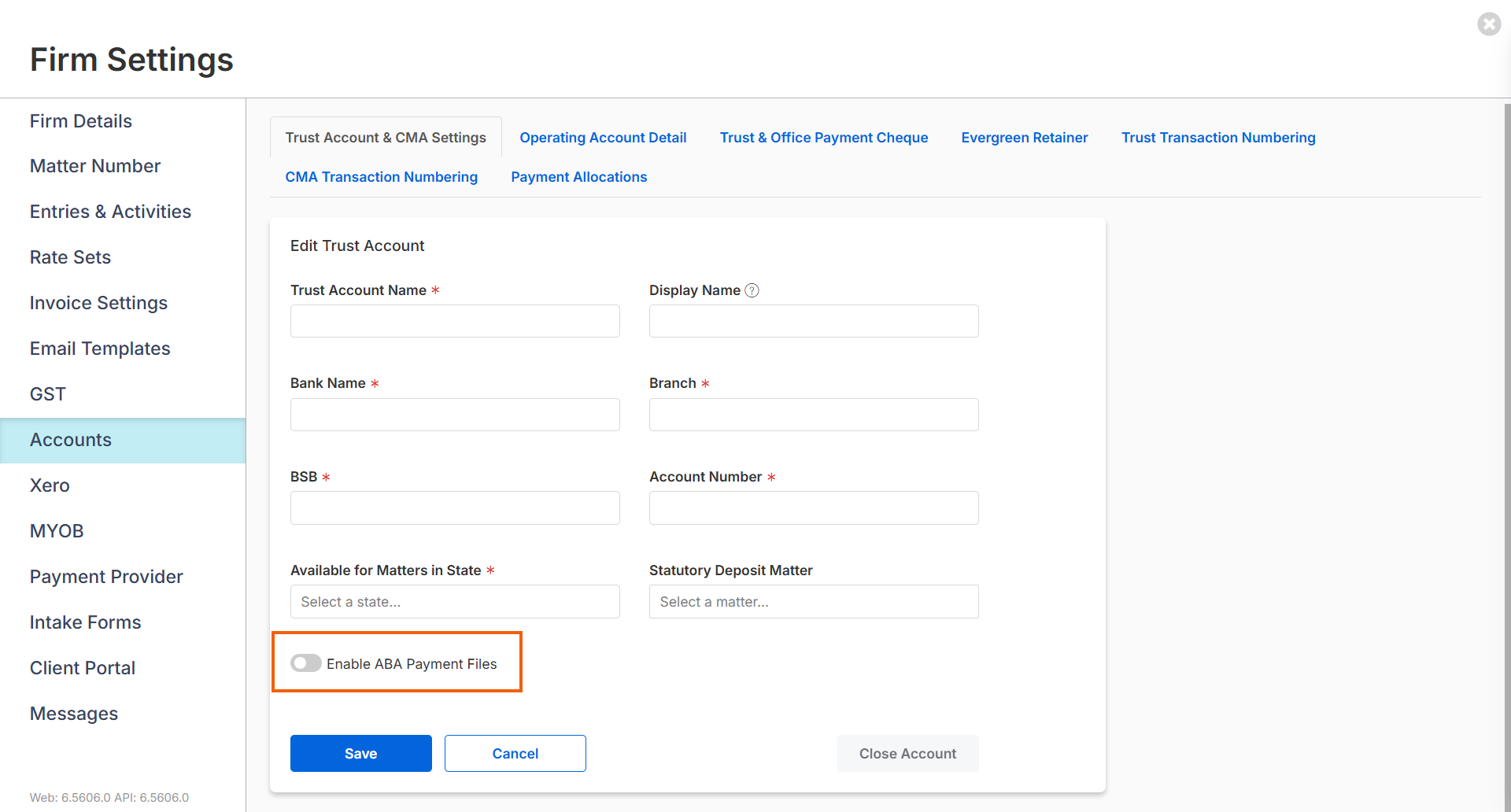1511x812 pixels.
Task: Open Matter Number settings
Action: tap(123, 166)
